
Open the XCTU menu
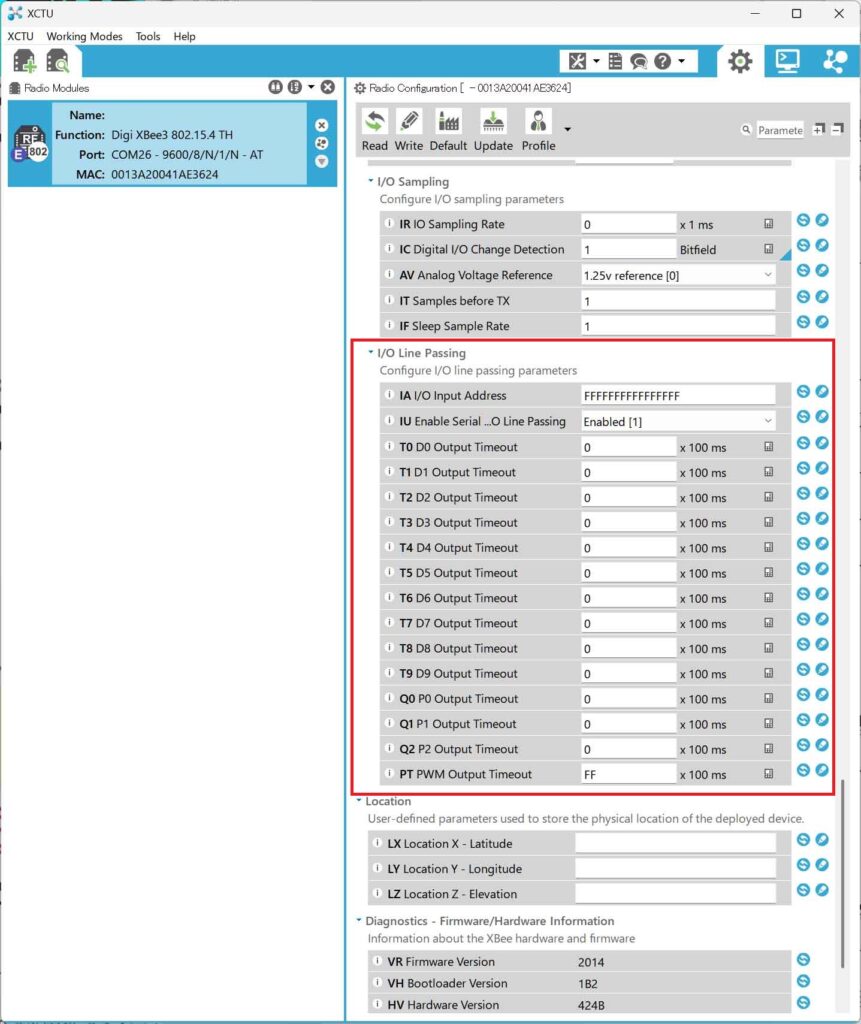(20, 37)
